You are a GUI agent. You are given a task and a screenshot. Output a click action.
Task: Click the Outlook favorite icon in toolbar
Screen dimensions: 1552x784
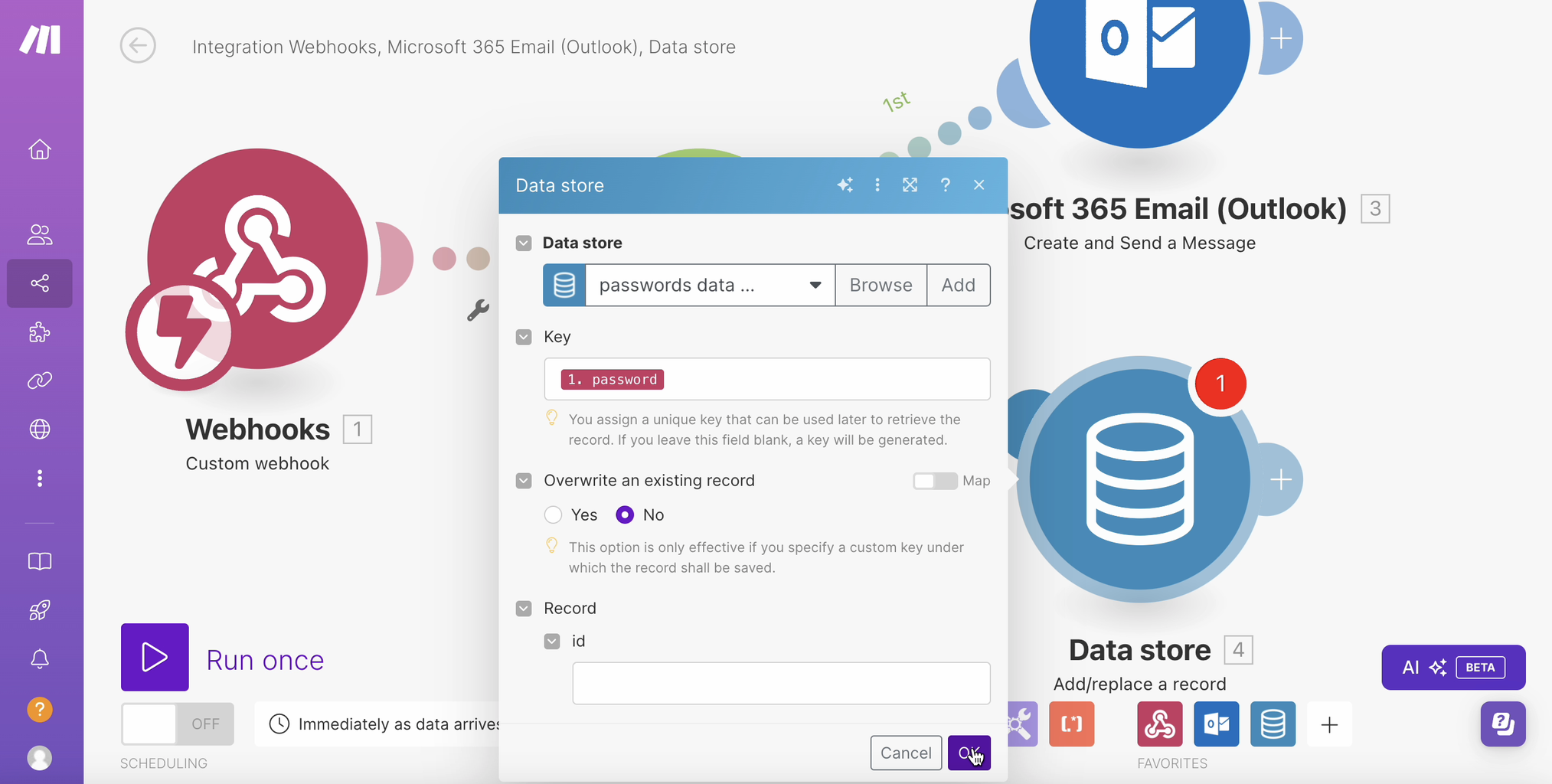[1217, 724]
